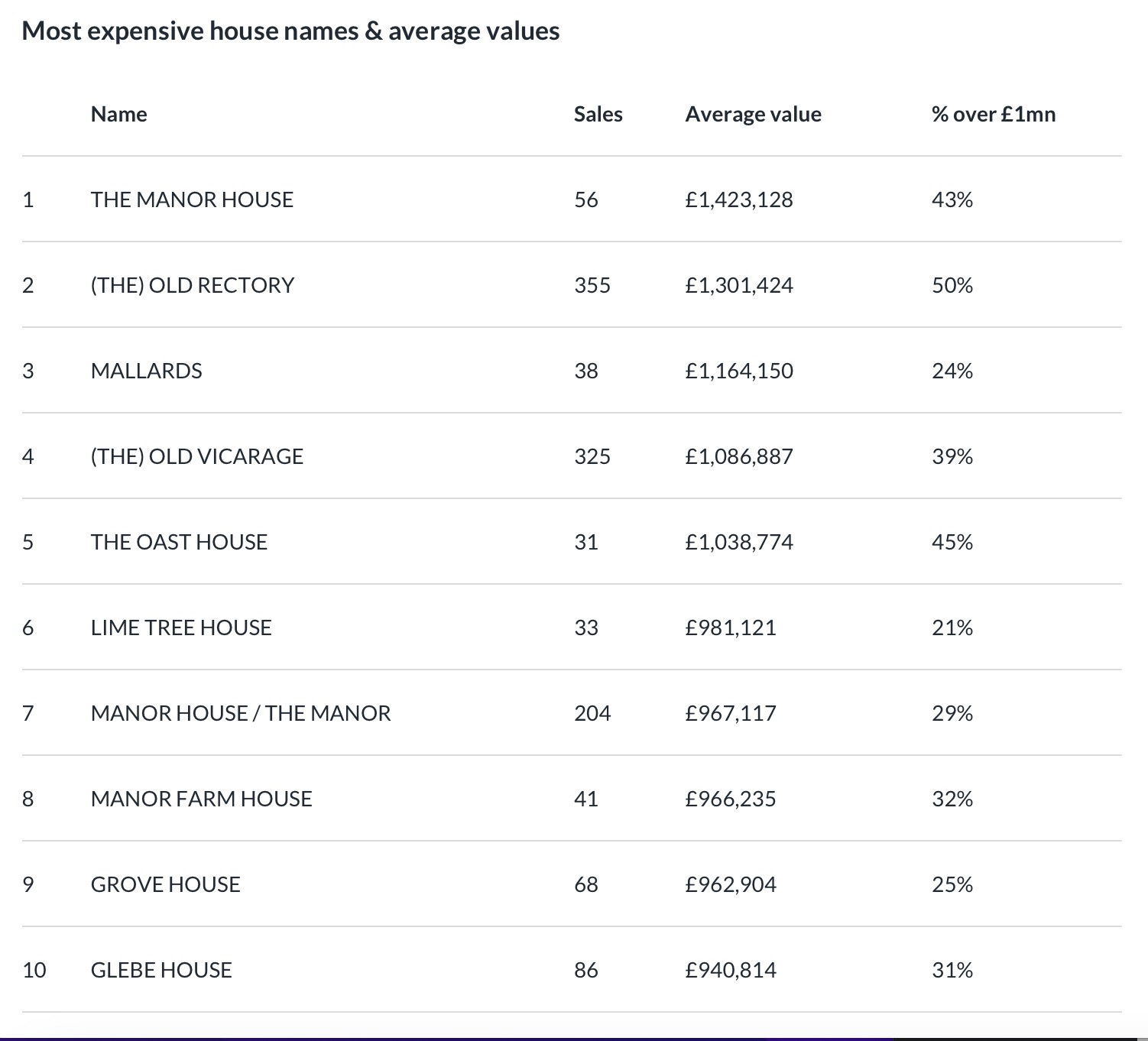Click the Name column header
The height and width of the screenshot is (1041, 1148).
(118, 114)
